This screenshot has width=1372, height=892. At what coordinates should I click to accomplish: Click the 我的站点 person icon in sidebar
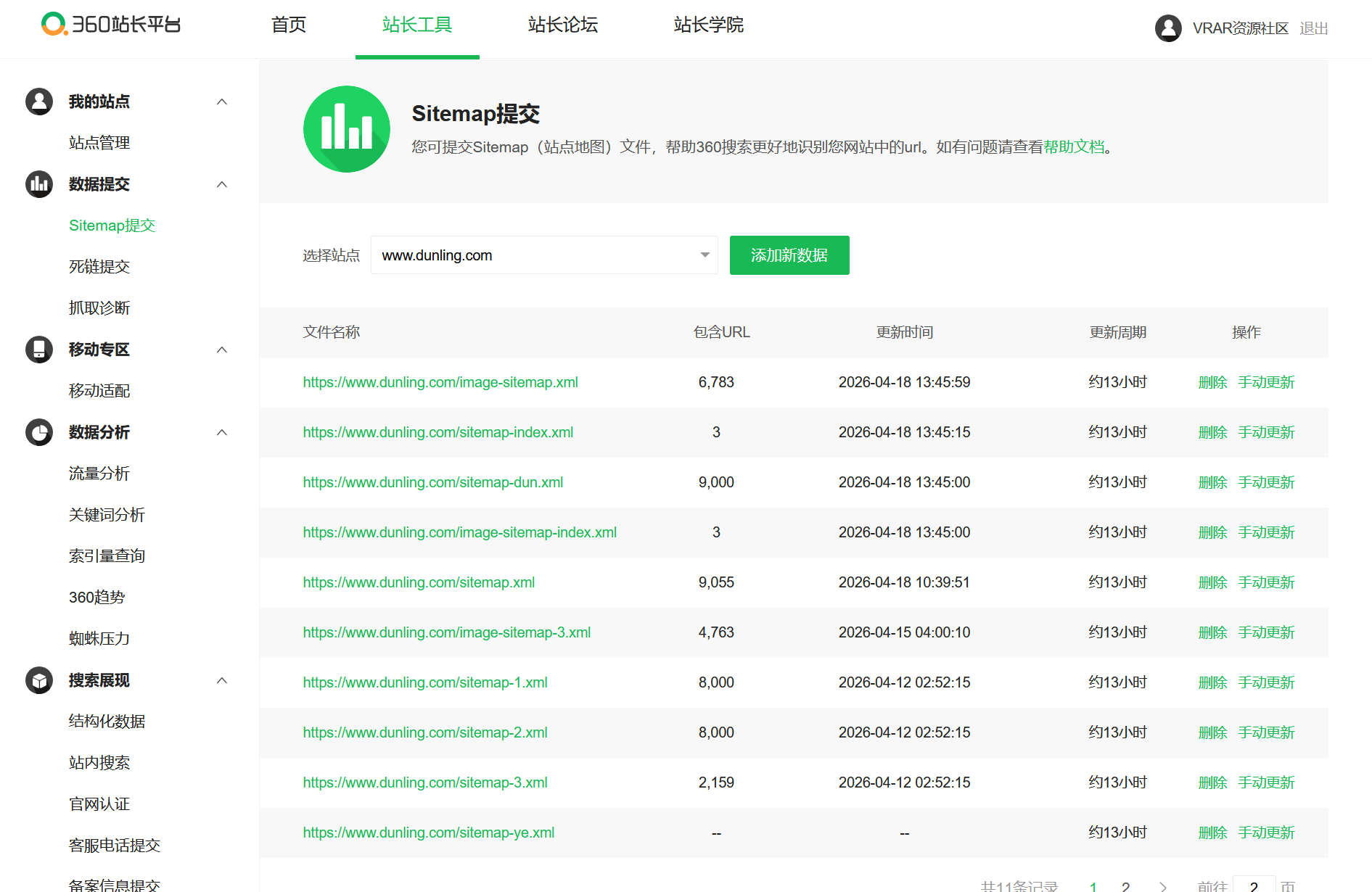tap(39, 102)
